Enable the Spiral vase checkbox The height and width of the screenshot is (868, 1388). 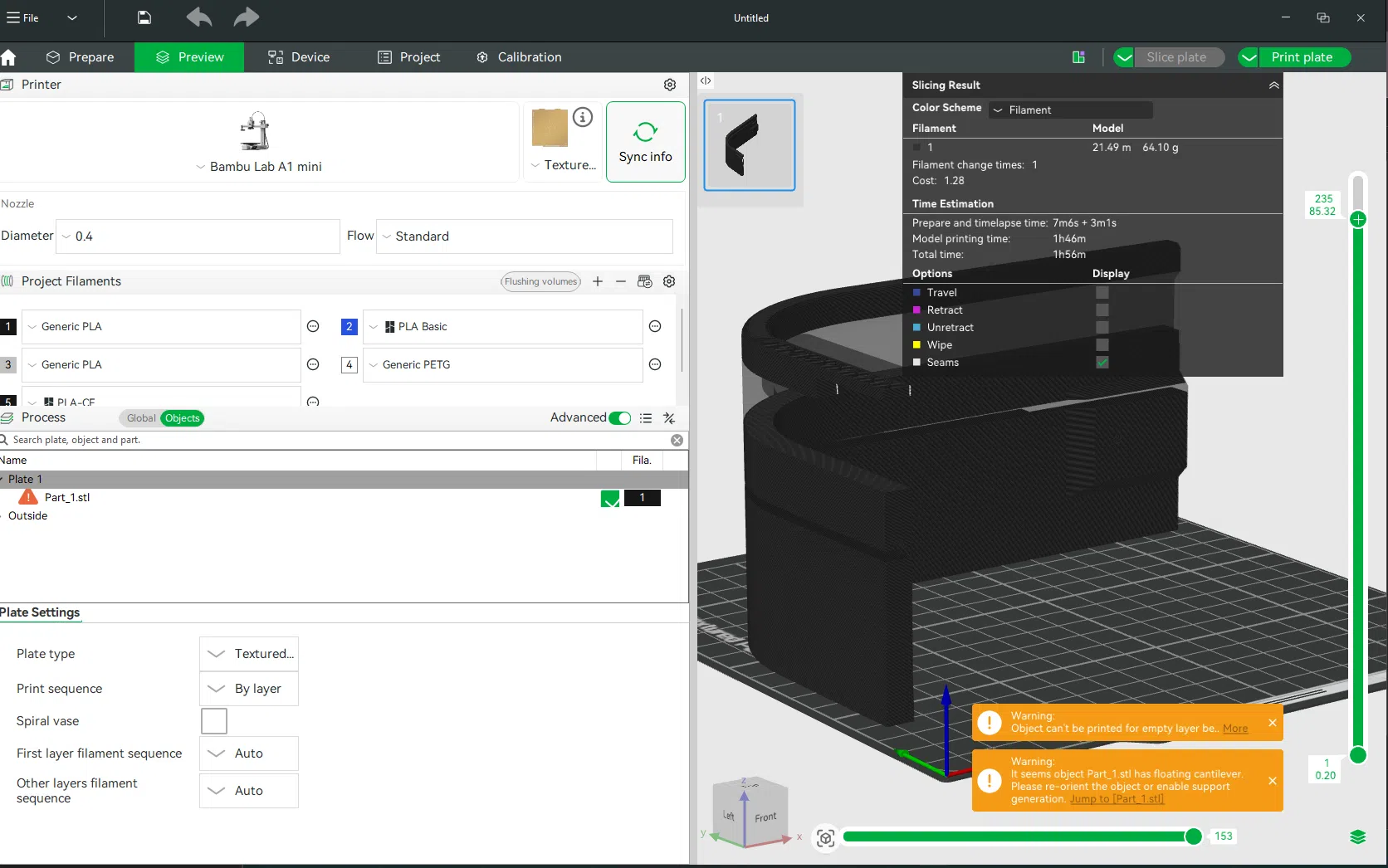(214, 721)
